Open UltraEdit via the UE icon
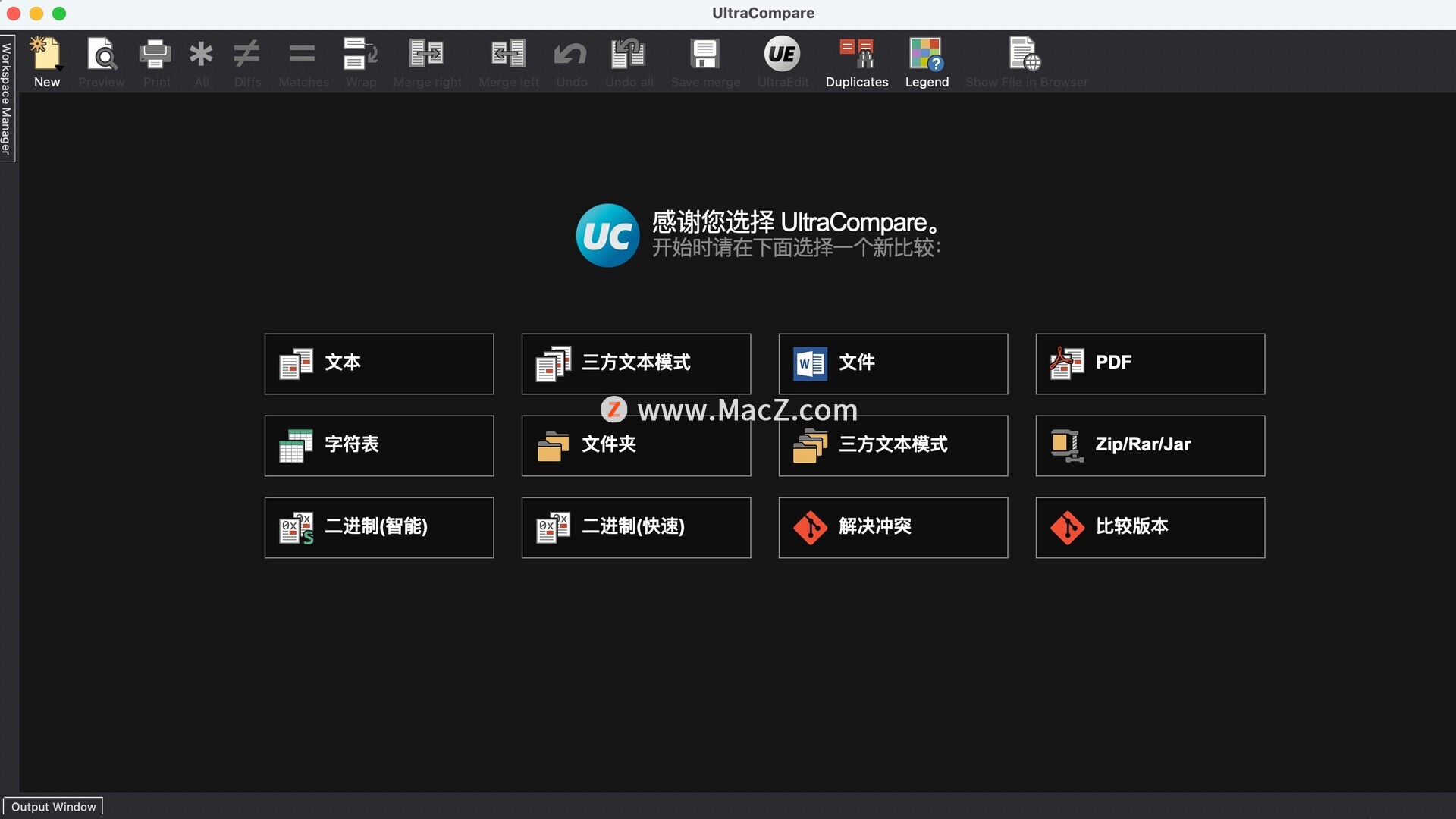This screenshot has height=819, width=1456. coord(783,55)
